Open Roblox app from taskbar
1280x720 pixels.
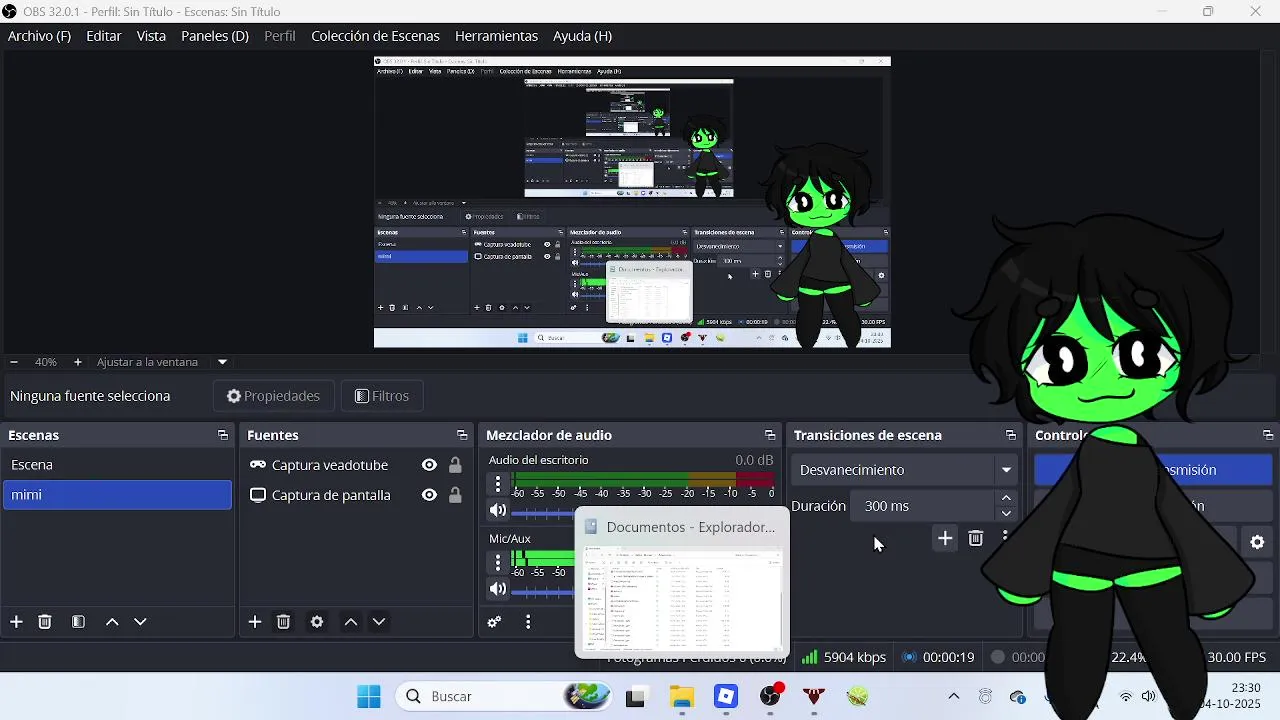click(x=726, y=697)
